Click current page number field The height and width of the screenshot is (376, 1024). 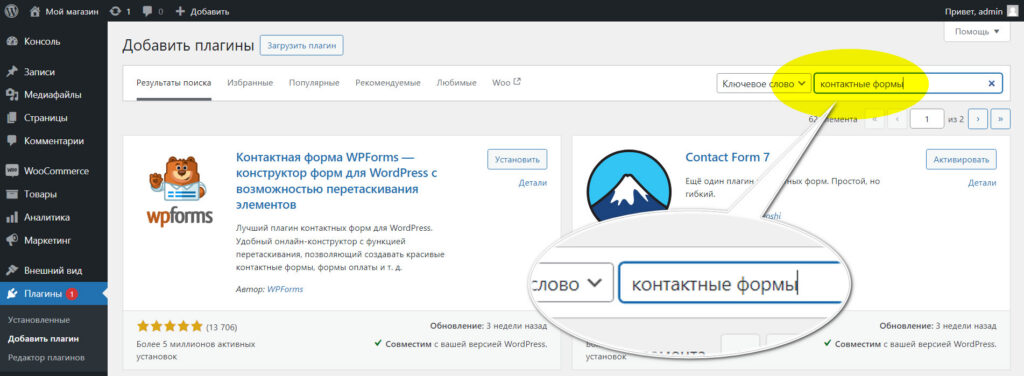pos(927,119)
